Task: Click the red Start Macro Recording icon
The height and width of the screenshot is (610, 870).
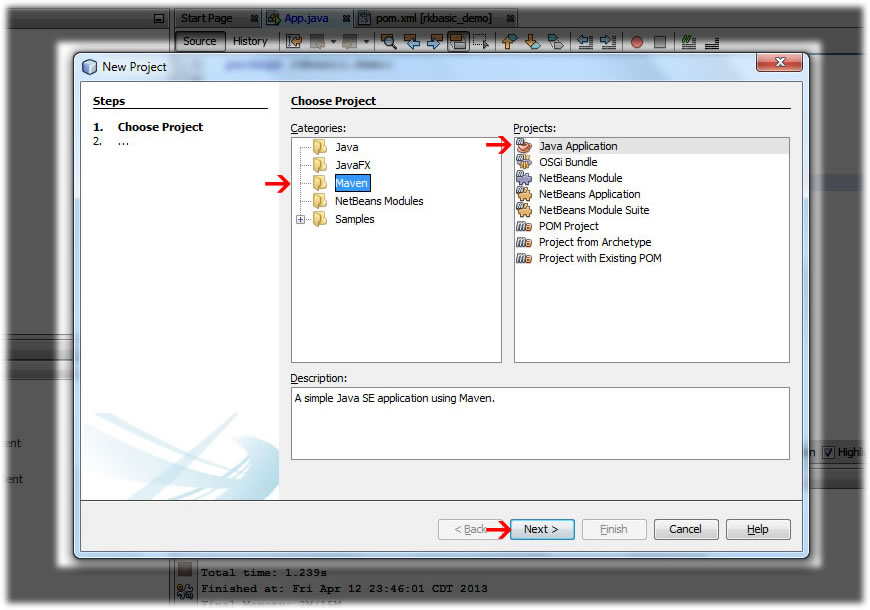Action: click(x=637, y=42)
